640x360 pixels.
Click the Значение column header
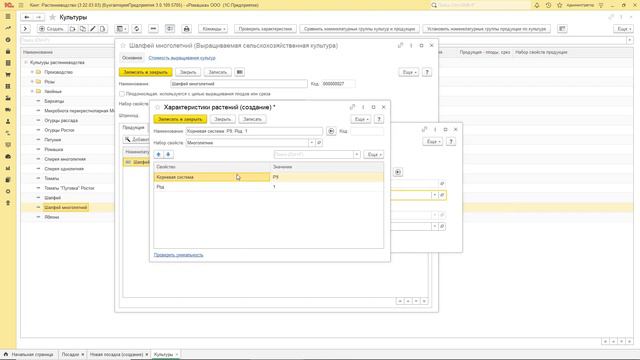(327, 167)
